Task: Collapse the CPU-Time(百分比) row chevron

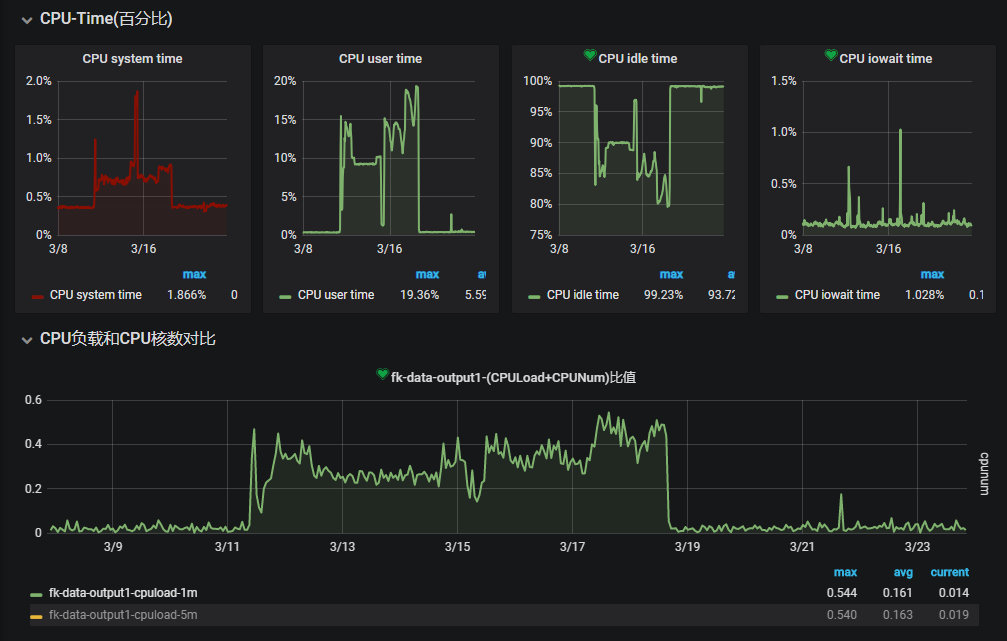Action: pyautogui.click(x=26, y=19)
